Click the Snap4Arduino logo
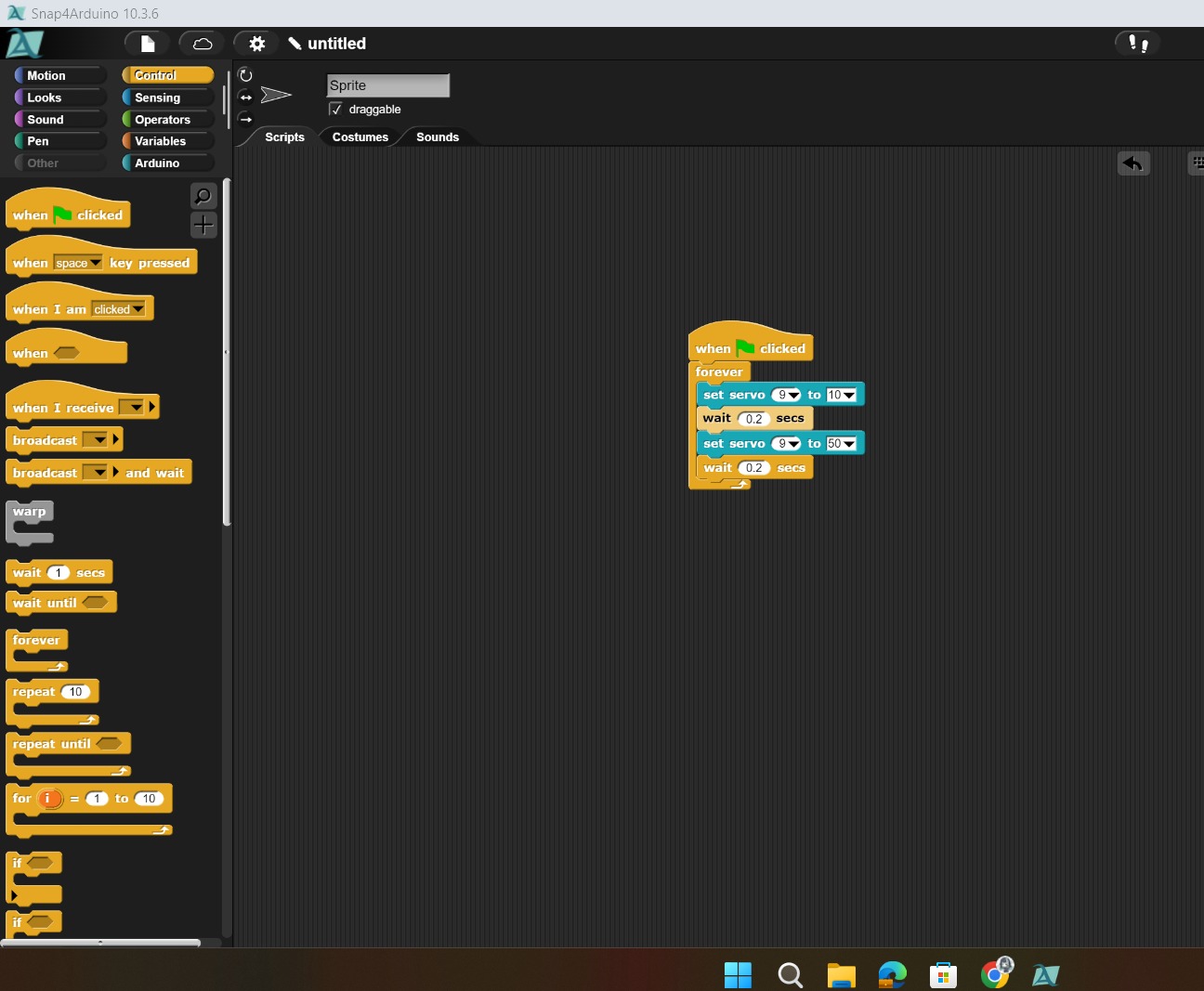 click(x=24, y=44)
